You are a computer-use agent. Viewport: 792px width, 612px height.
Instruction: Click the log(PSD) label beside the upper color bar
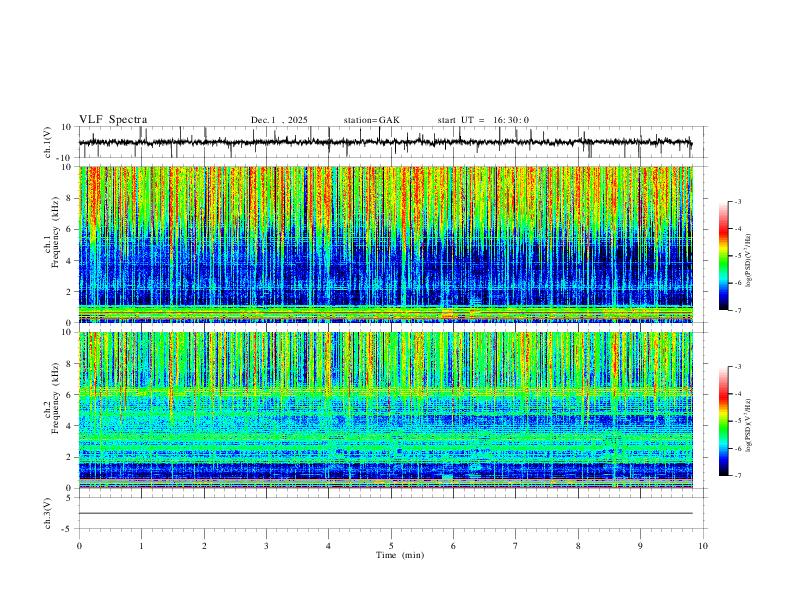[748, 261]
